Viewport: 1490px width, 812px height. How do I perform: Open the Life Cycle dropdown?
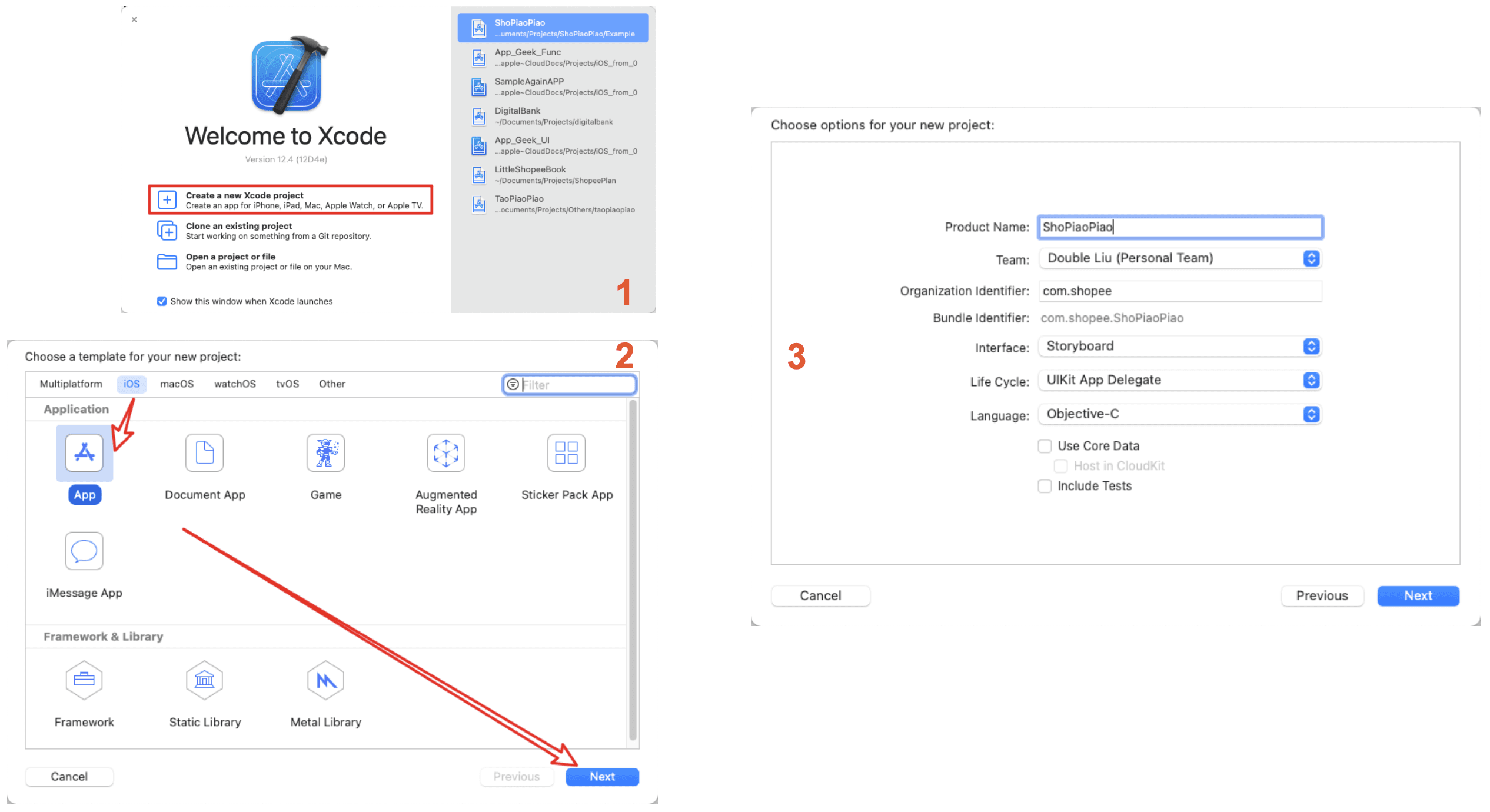click(x=1180, y=380)
